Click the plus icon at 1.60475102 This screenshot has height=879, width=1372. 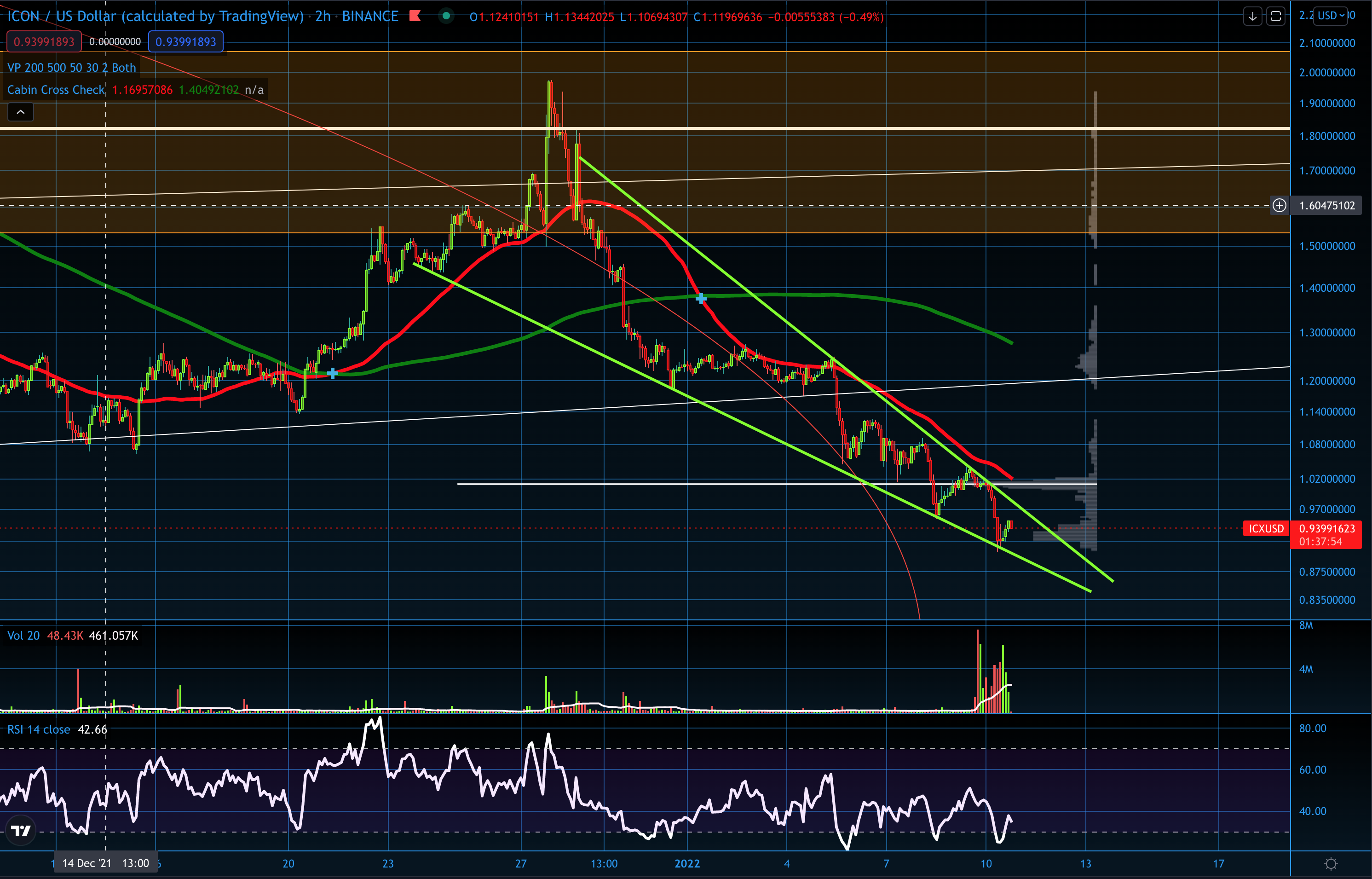(x=1280, y=205)
